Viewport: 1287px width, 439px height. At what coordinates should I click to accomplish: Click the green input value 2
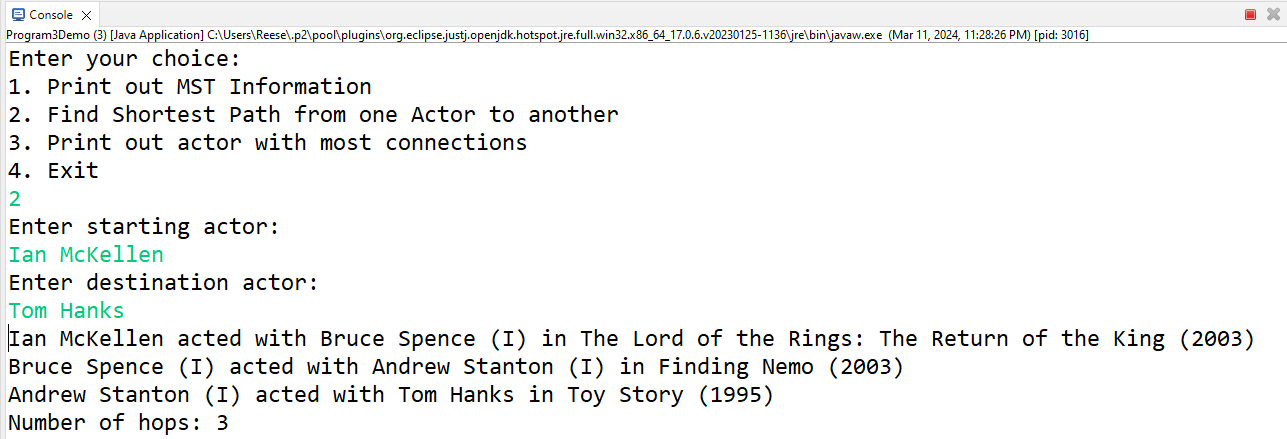pyautogui.click(x=15, y=199)
